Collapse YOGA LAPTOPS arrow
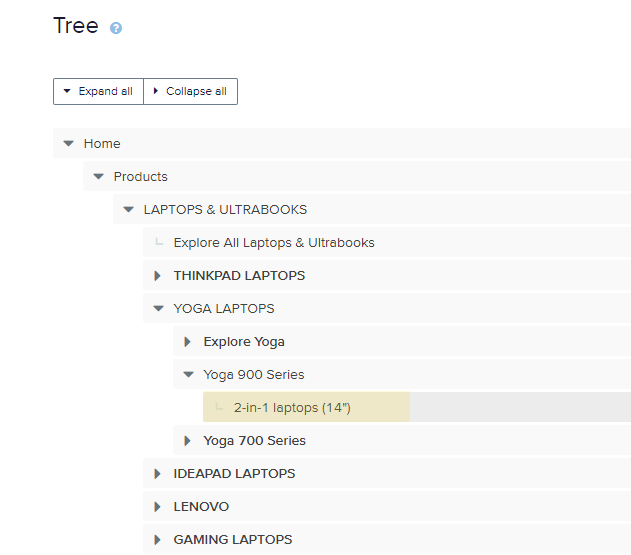Image resolution: width=631 pixels, height=555 pixels. click(159, 308)
